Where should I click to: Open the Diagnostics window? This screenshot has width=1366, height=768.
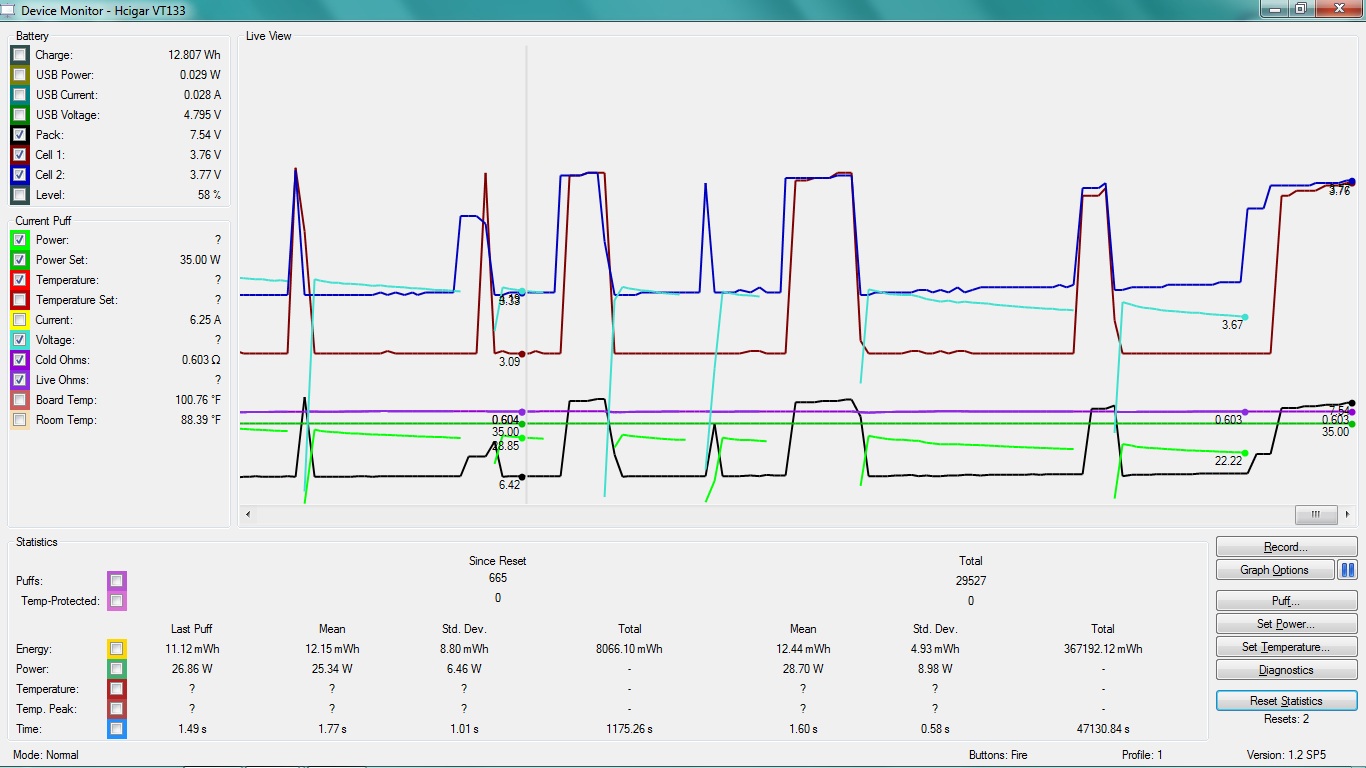[x=1286, y=670]
